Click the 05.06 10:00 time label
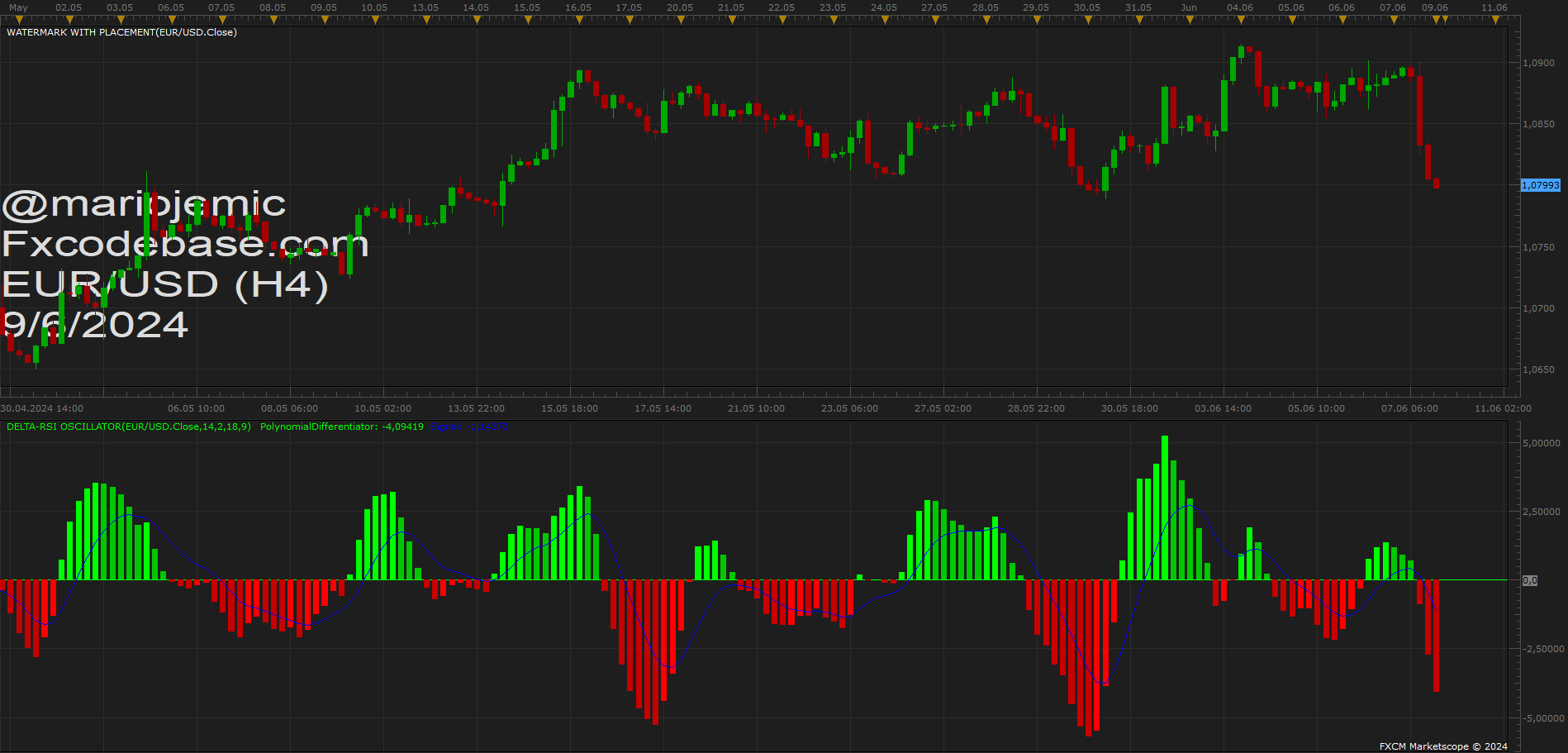 1317,408
